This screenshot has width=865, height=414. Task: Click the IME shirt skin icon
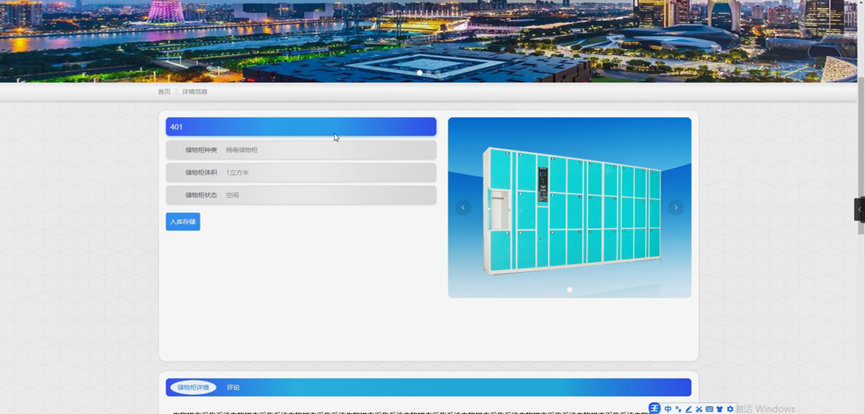[719, 409]
